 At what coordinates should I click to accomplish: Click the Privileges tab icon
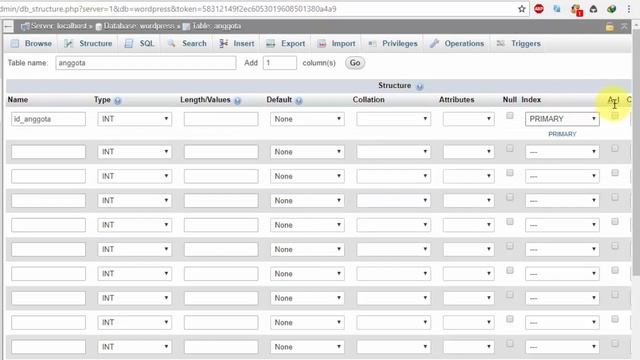(x=372, y=43)
